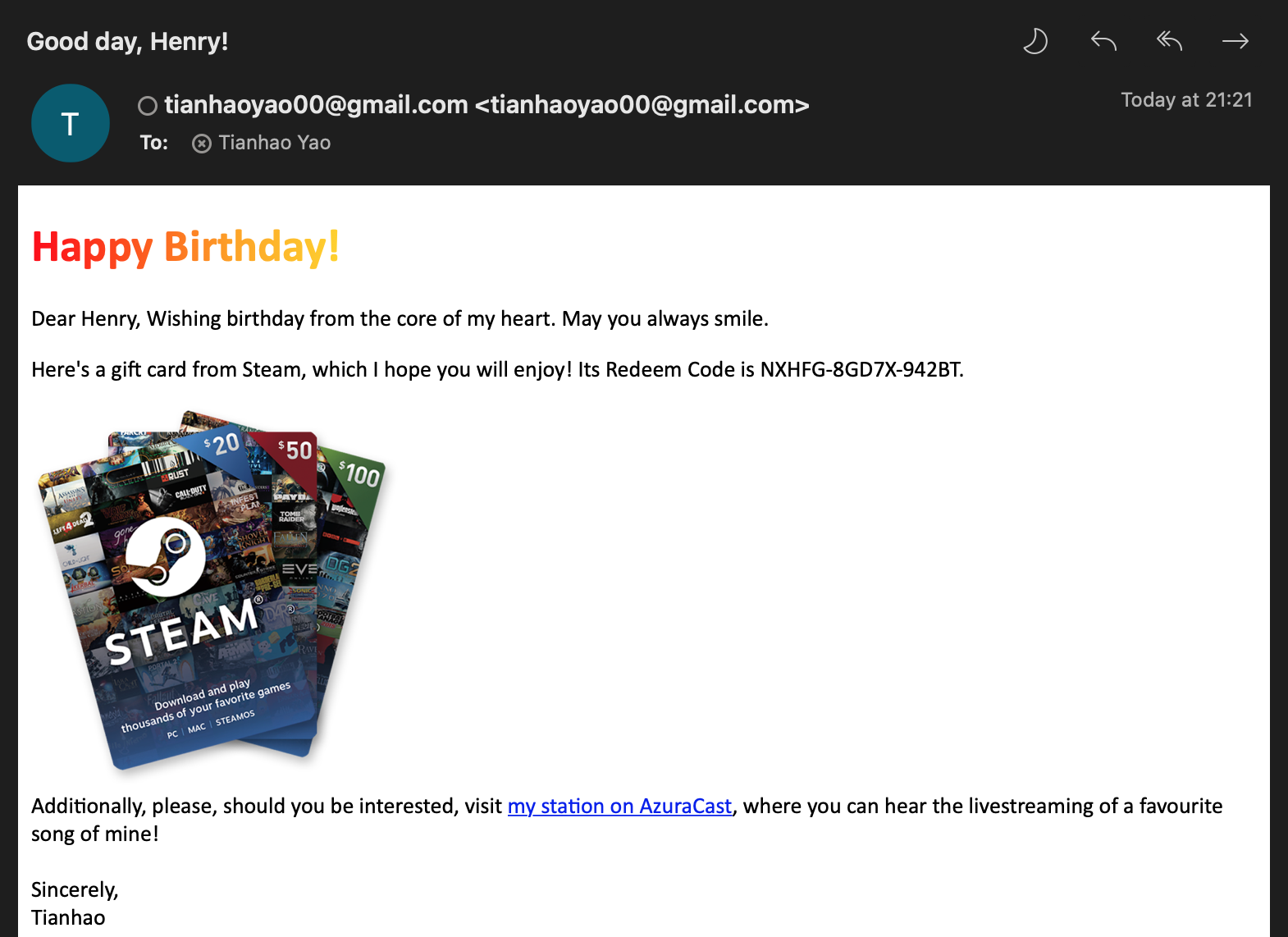Open the my station on AzuraCast link

pyautogui.click(x=619, y=807)
